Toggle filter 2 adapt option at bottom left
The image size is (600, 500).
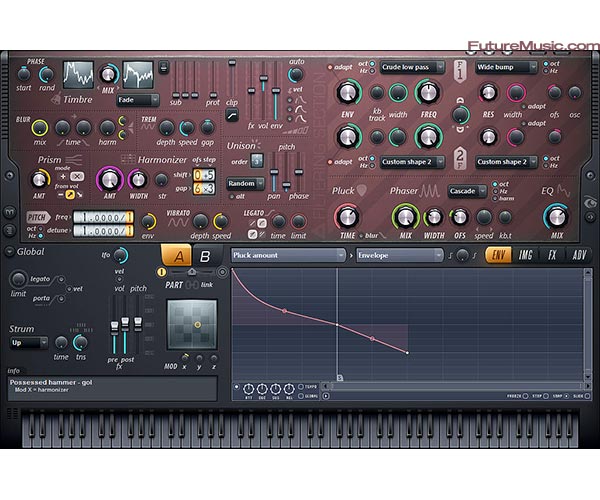pyautogui.click(x=329, y=162)
